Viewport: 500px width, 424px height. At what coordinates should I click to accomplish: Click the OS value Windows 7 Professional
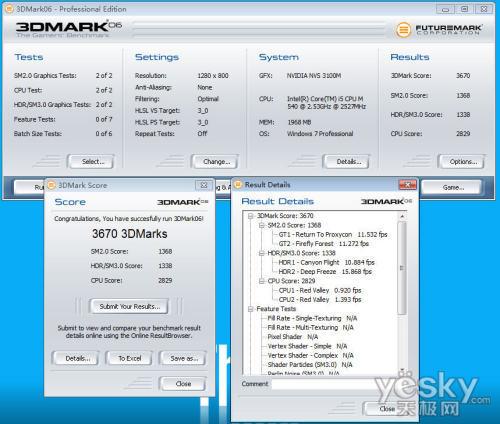pos(320,134)
